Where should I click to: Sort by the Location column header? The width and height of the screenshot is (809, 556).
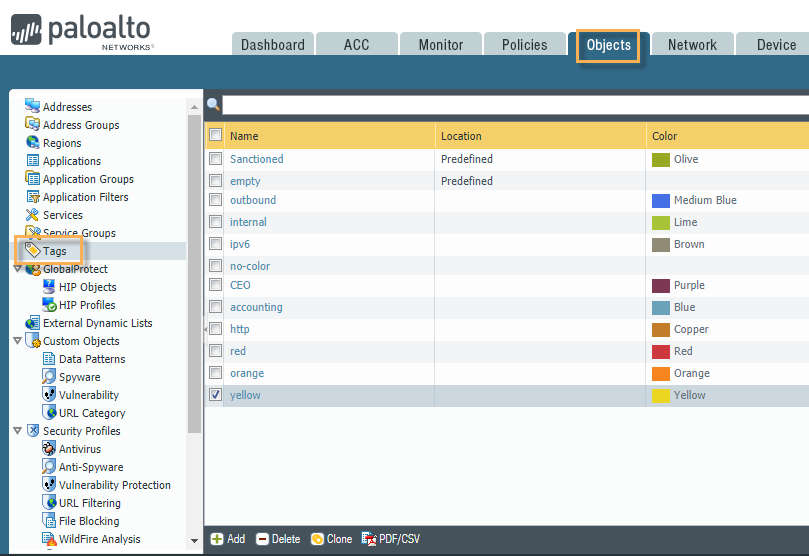pyautogui.click(x=540, y=136)
